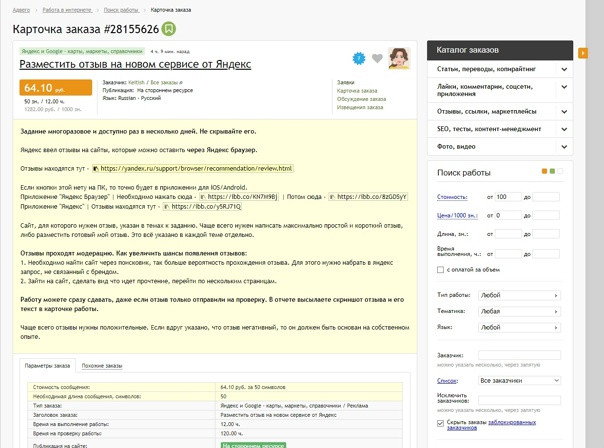Focus the 'Время выполнения' to field
The image size is (604, 448).
click(546, 254)
